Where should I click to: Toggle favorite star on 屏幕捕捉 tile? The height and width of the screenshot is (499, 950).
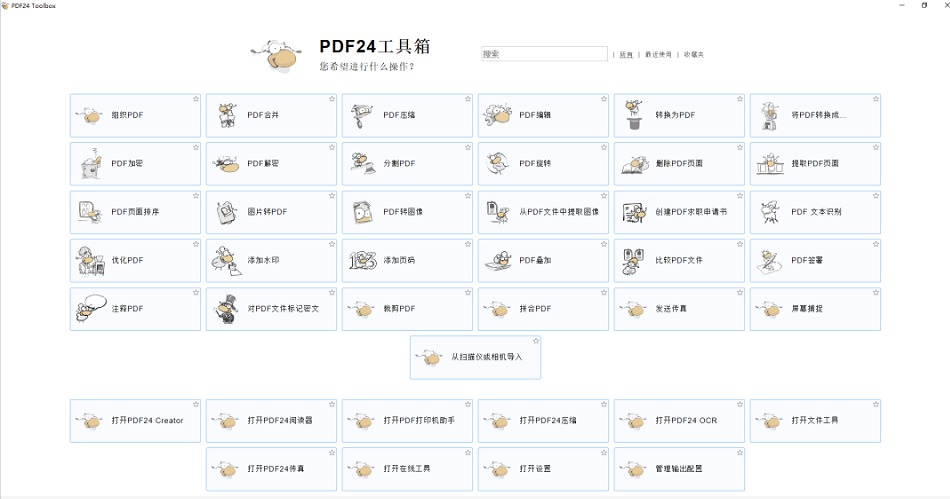pos(875,292)
